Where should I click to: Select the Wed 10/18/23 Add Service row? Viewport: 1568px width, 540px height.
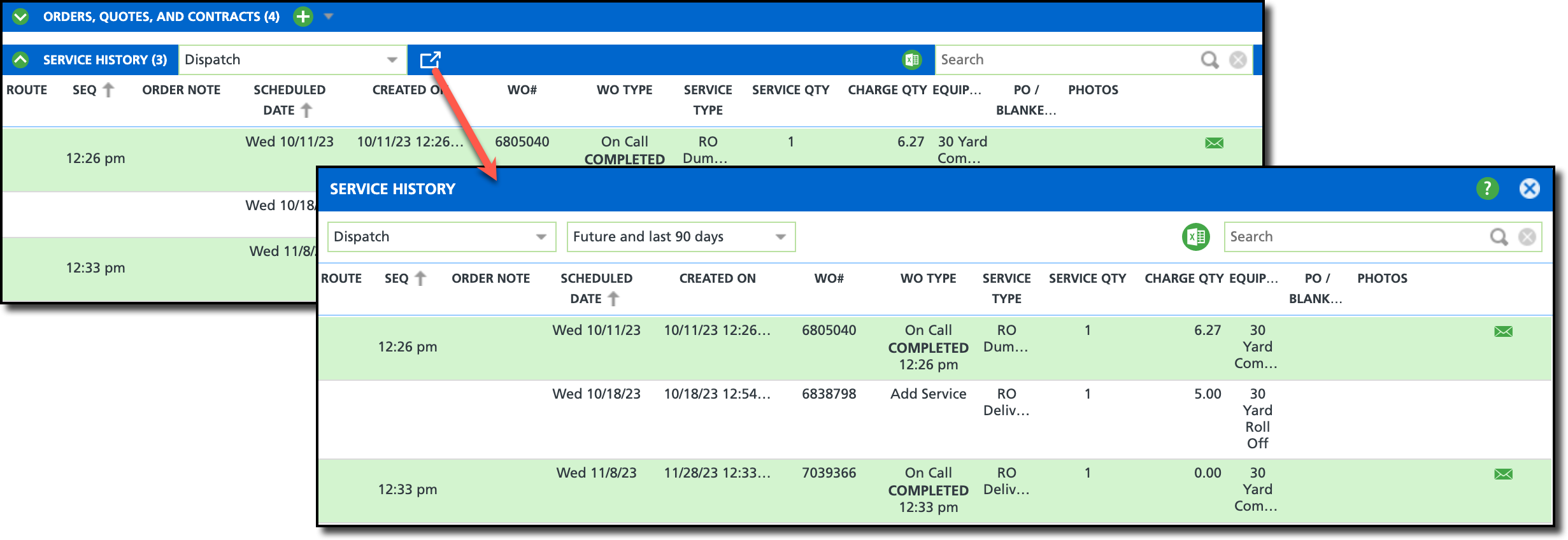coord(935,419)
